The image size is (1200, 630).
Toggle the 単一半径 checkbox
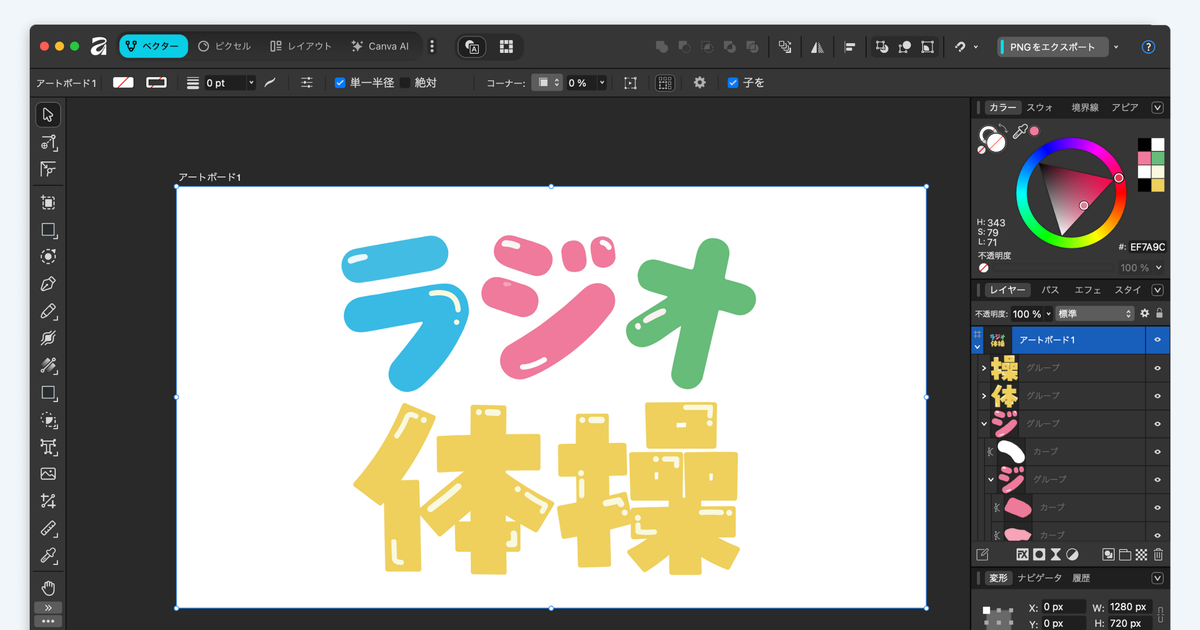pyautogui.click(x=340, y=83)
